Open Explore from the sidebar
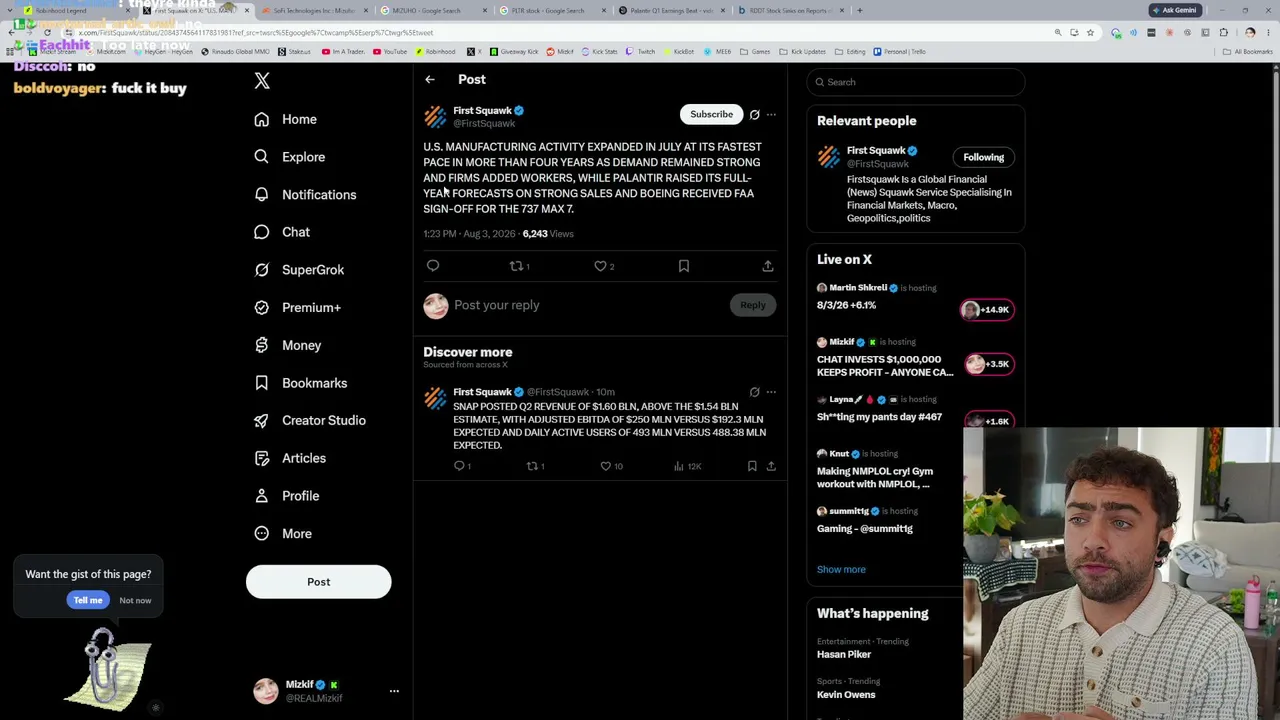 [x=290, y=157]
